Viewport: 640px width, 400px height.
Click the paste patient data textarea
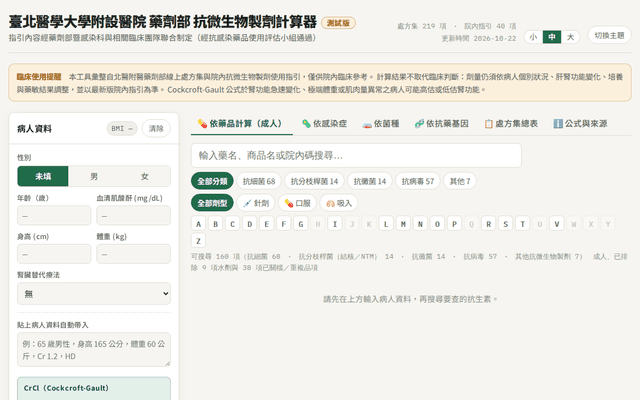point(94,349)
